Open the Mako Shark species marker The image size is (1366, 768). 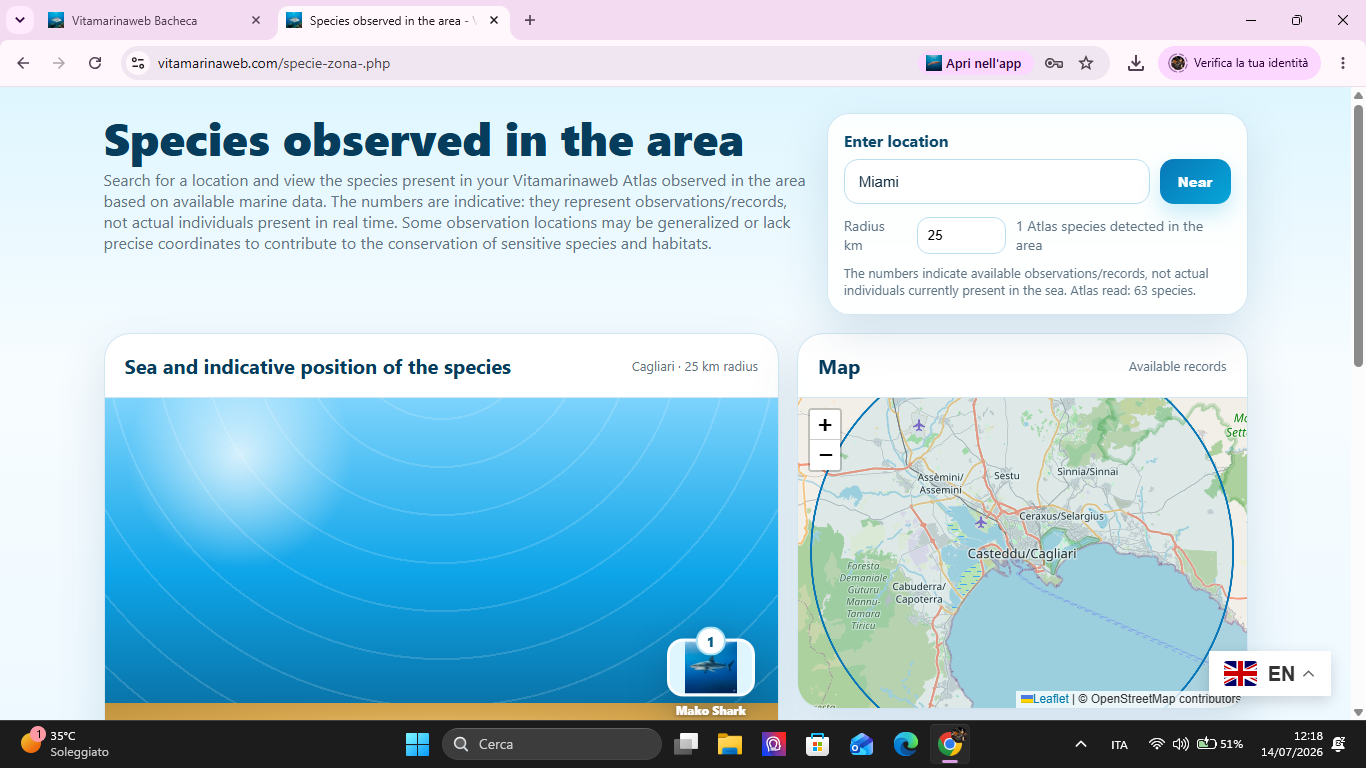[x=711, y=667]
